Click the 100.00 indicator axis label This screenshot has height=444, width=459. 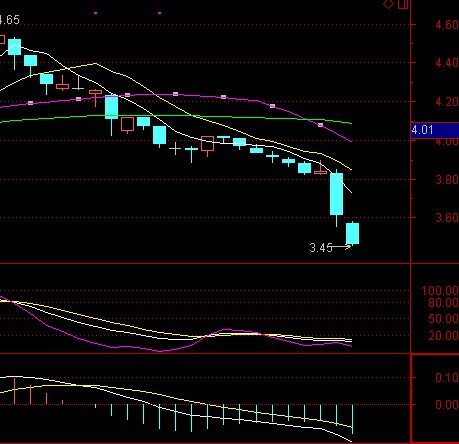coord(440,291)
